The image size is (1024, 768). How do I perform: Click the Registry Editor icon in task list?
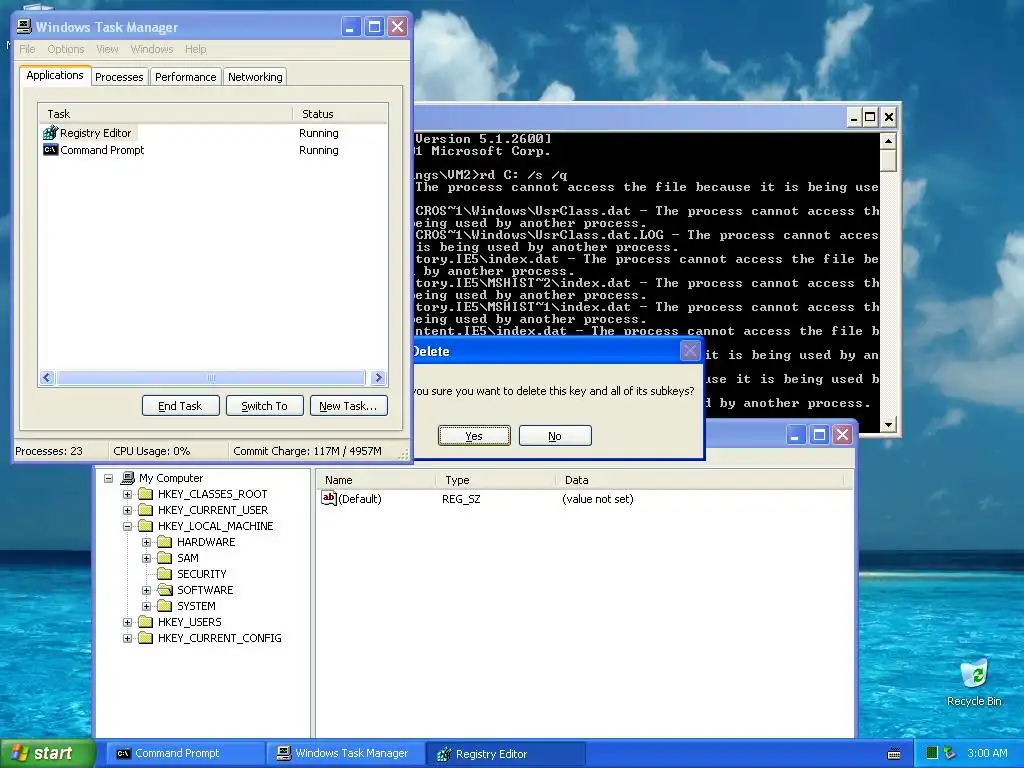(x=50, y=133)
